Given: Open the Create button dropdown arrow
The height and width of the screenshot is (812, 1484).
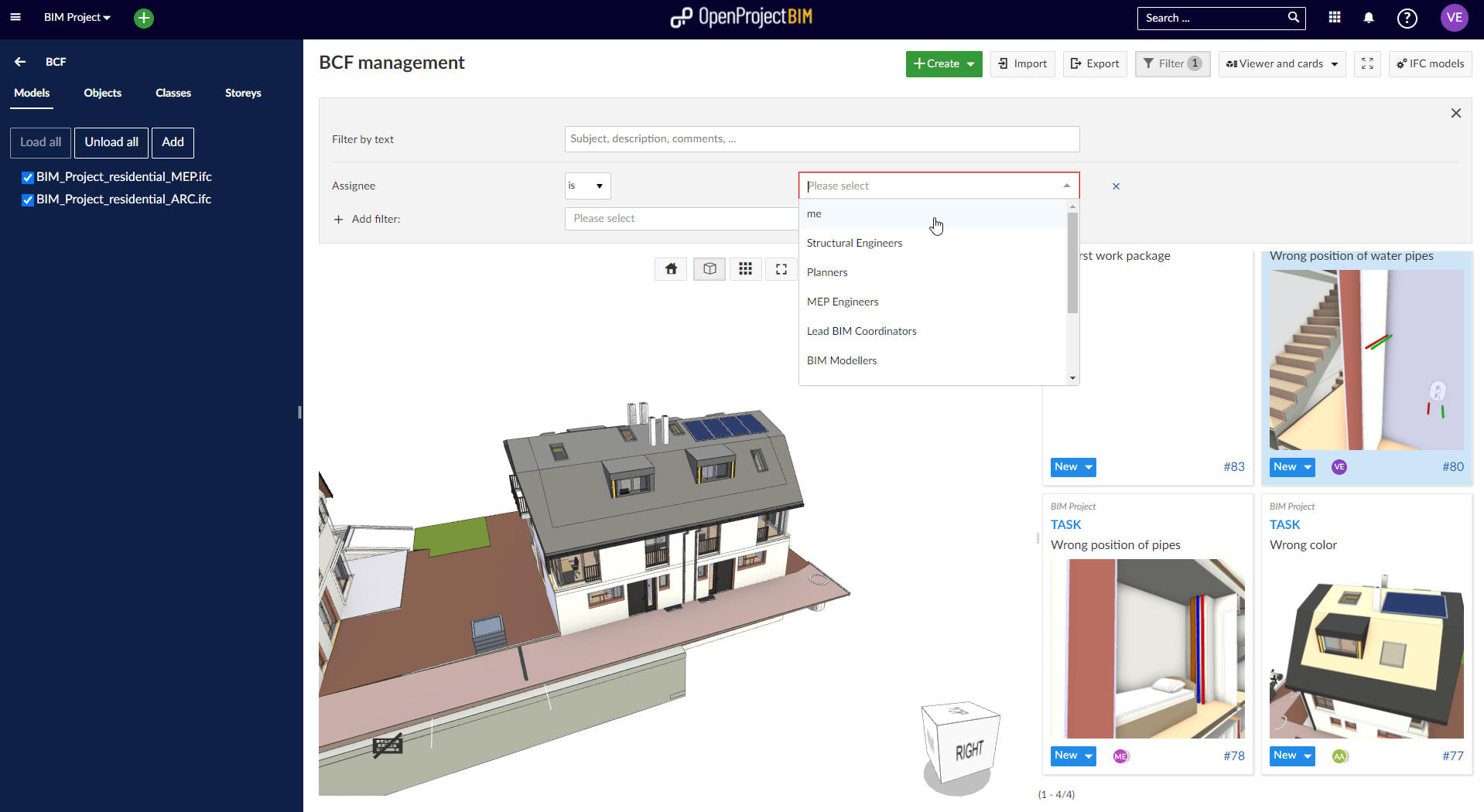Looking at the screenshot, I should tap(971, 63).
